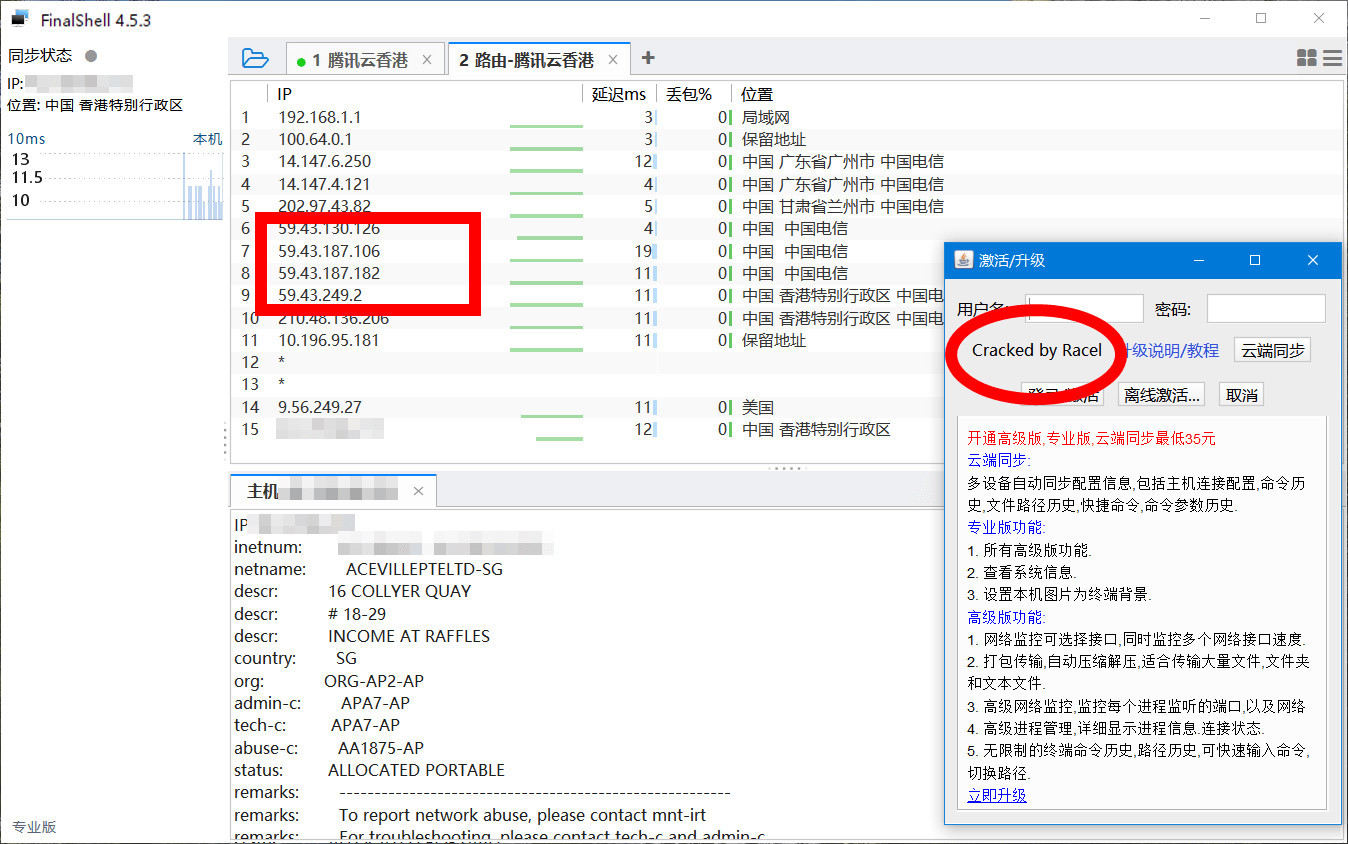The height and width of the screenshot is (844, 1348).
Task: Open the 立即升级 link
Action: pyautogui.click(x=997, y=795)
